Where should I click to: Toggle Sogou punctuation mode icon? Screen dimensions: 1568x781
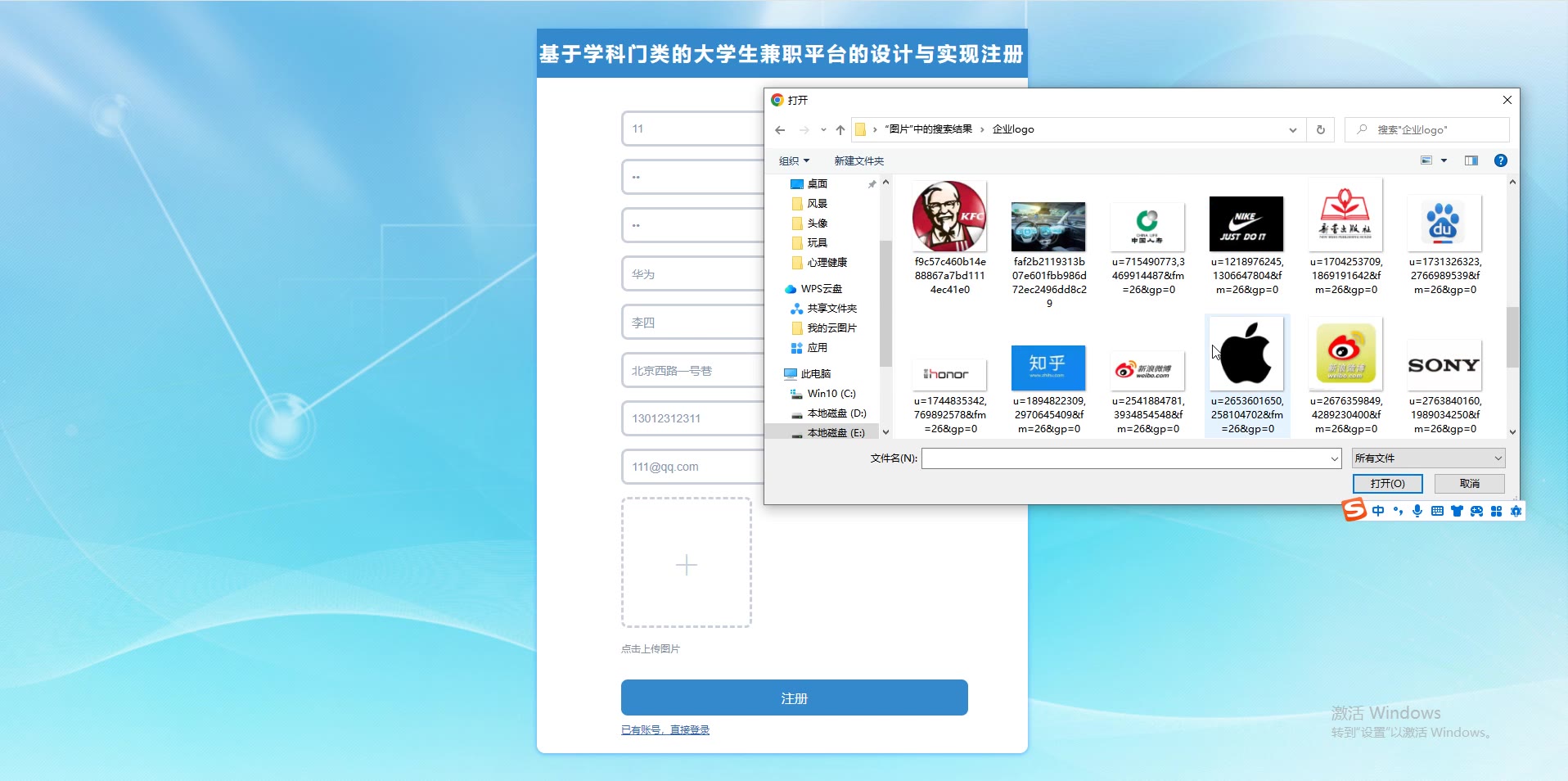[1398, 511]
